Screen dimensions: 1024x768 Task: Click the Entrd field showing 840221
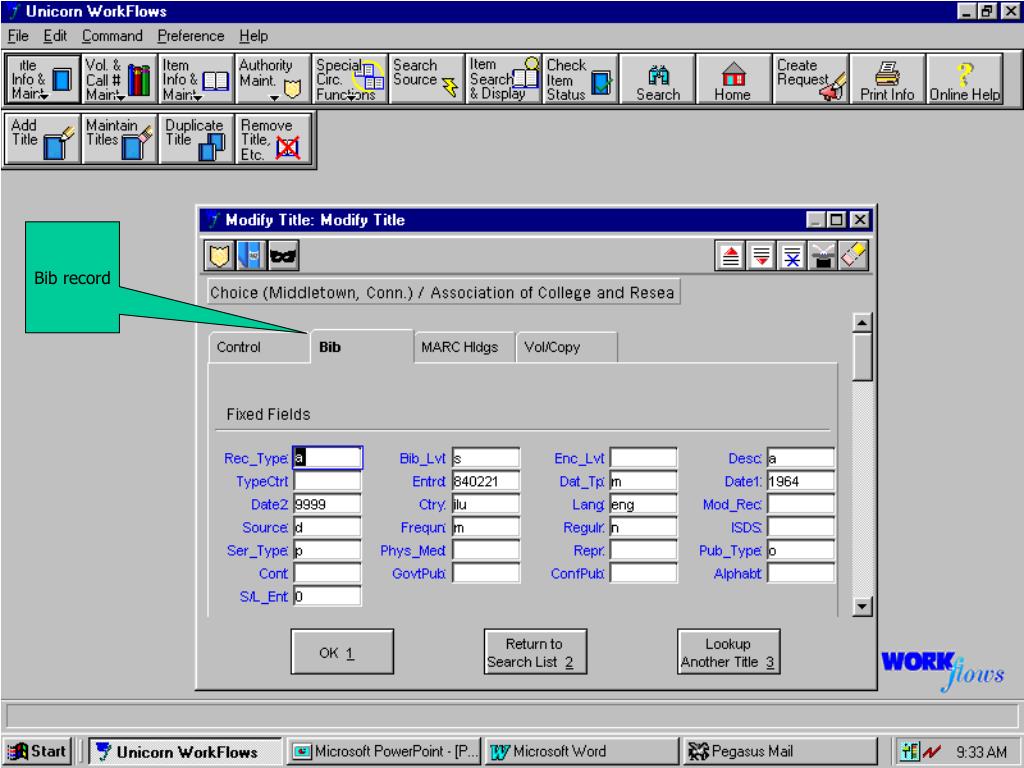click(486, 481)
